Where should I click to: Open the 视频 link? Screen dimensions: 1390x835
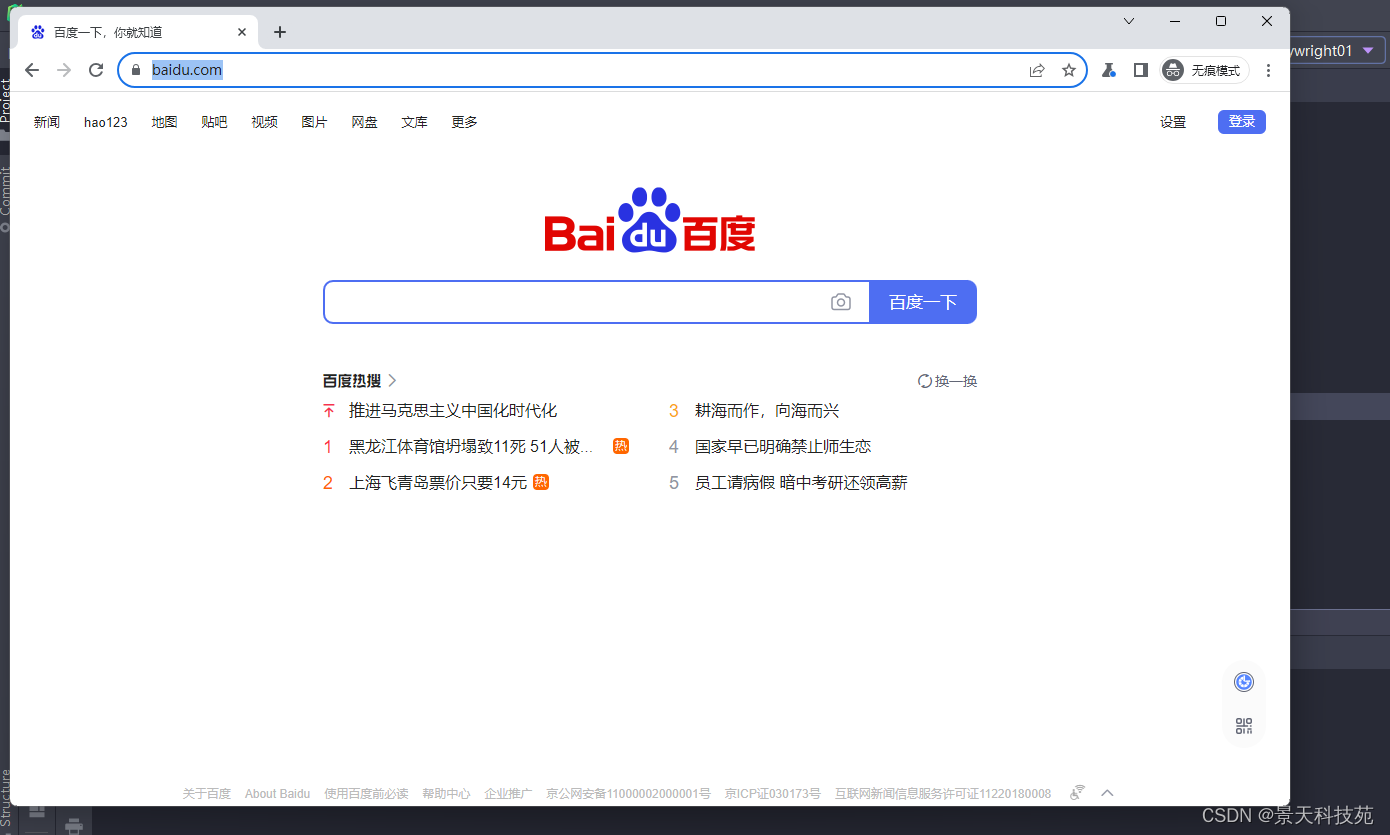tap(265, 122)
